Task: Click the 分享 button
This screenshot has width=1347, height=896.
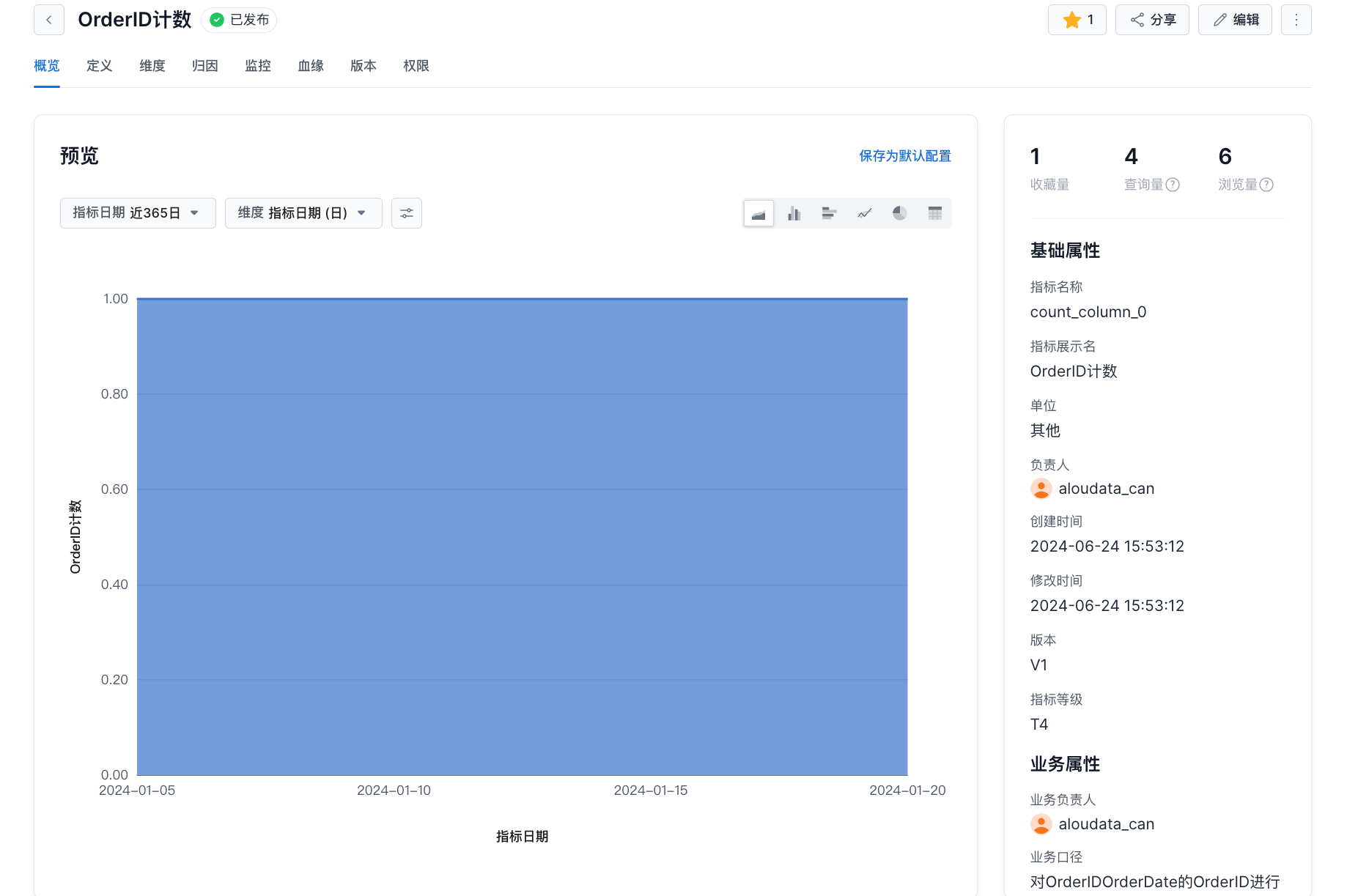Action: 1152,20
